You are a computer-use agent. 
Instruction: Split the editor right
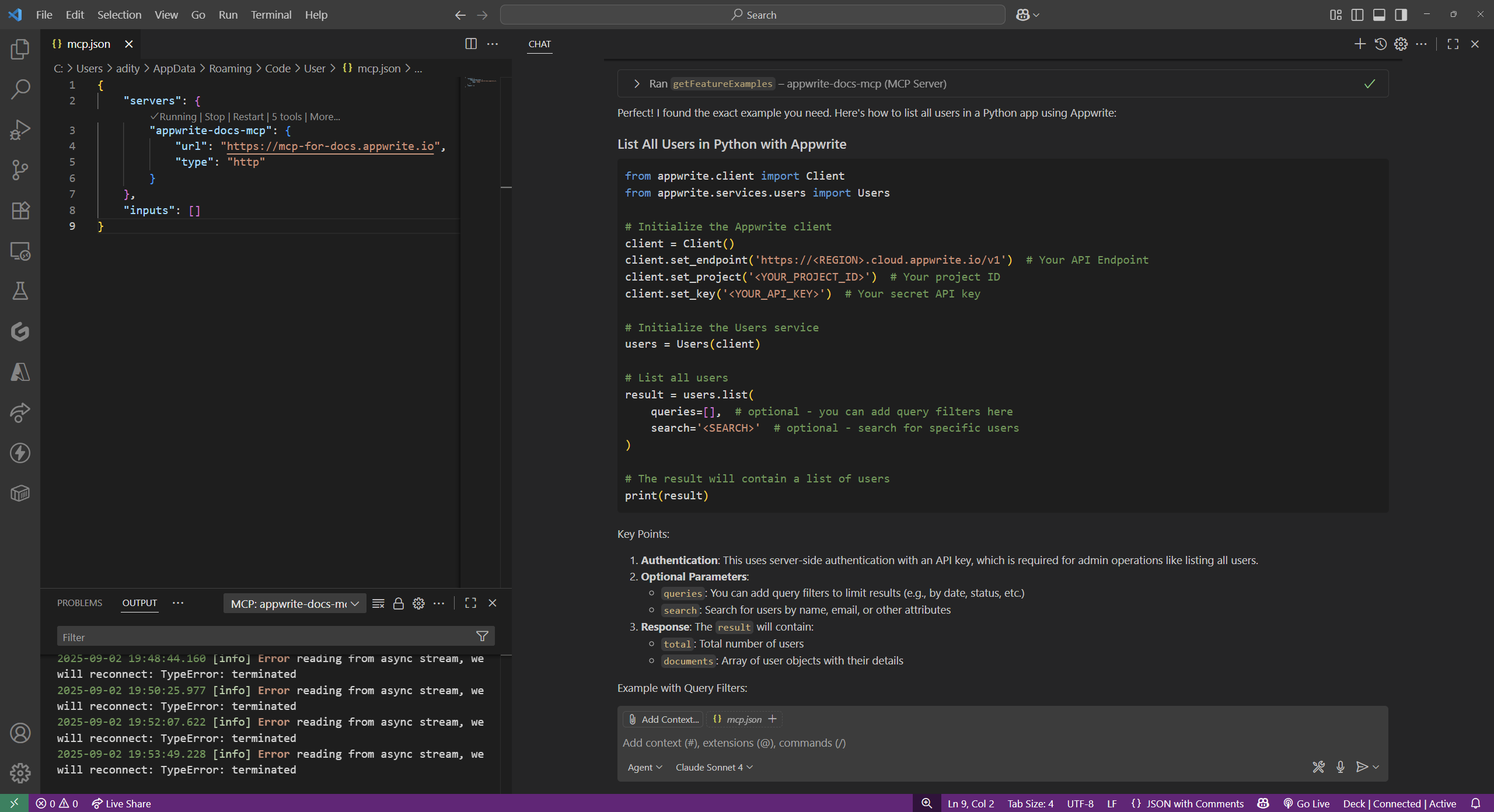[471, 44]
